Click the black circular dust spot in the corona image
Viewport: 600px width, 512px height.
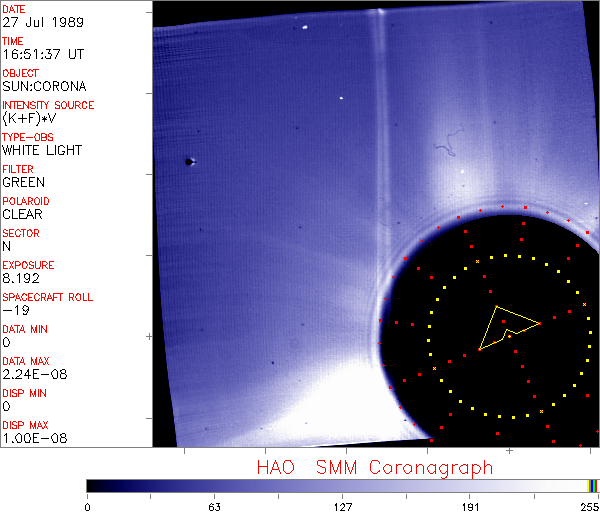click(x=189, y=162)
